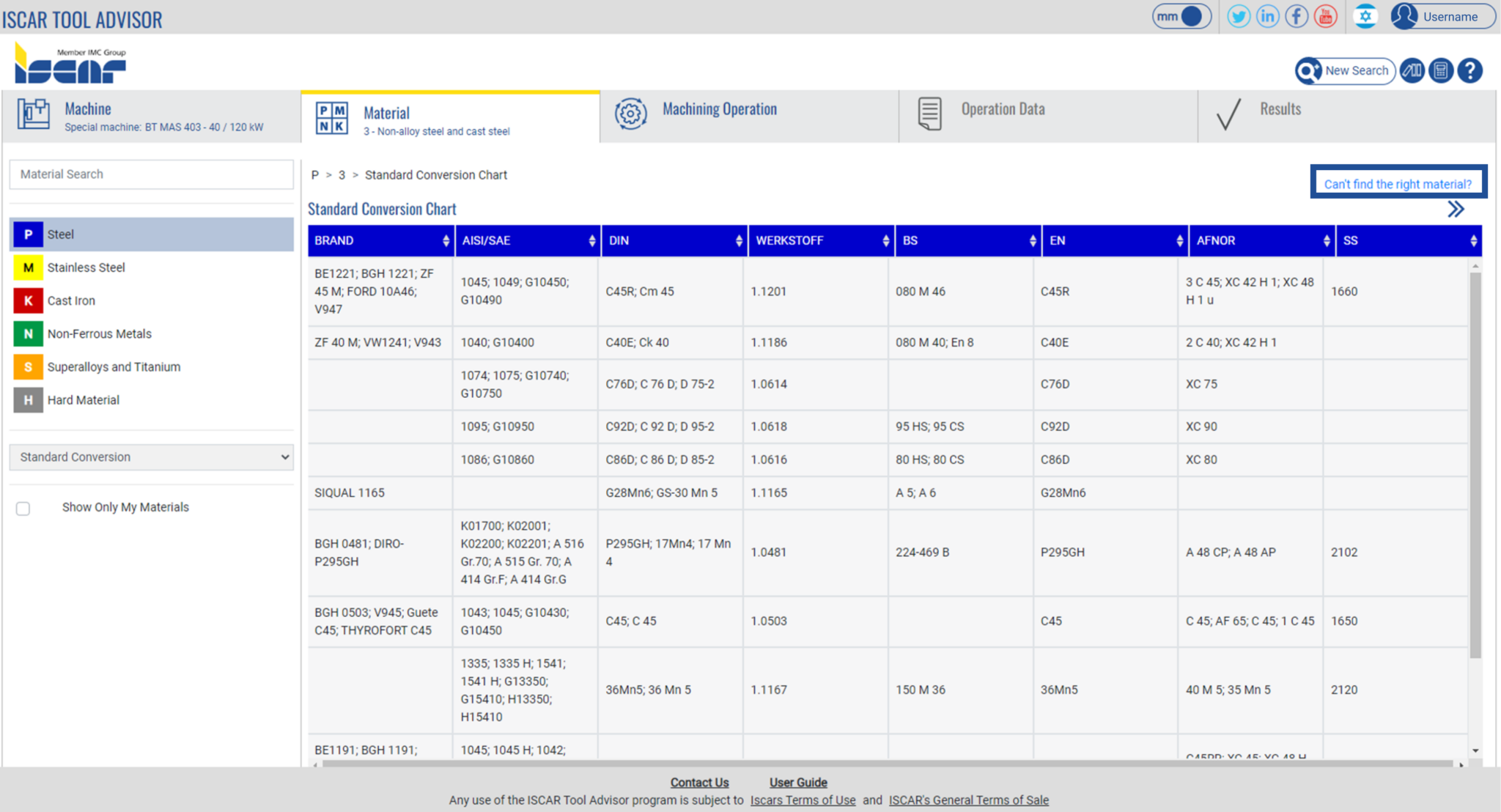Open the LinkedIn social icon
The width and height of the screenshot is (1501, 812).
point(1267,16)
